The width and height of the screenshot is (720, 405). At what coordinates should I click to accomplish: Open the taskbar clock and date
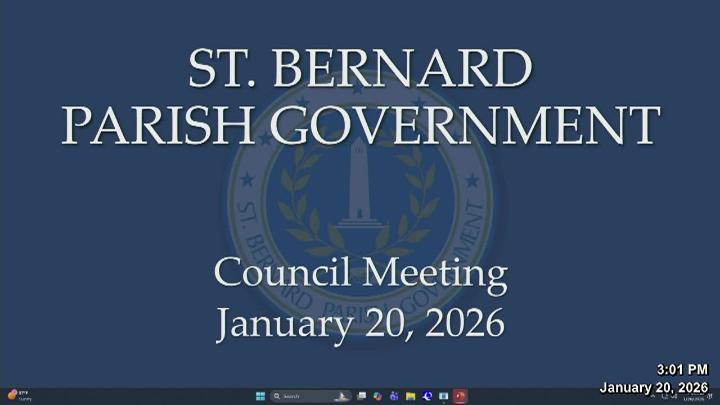pyautogui.click(x=694, y=397)
